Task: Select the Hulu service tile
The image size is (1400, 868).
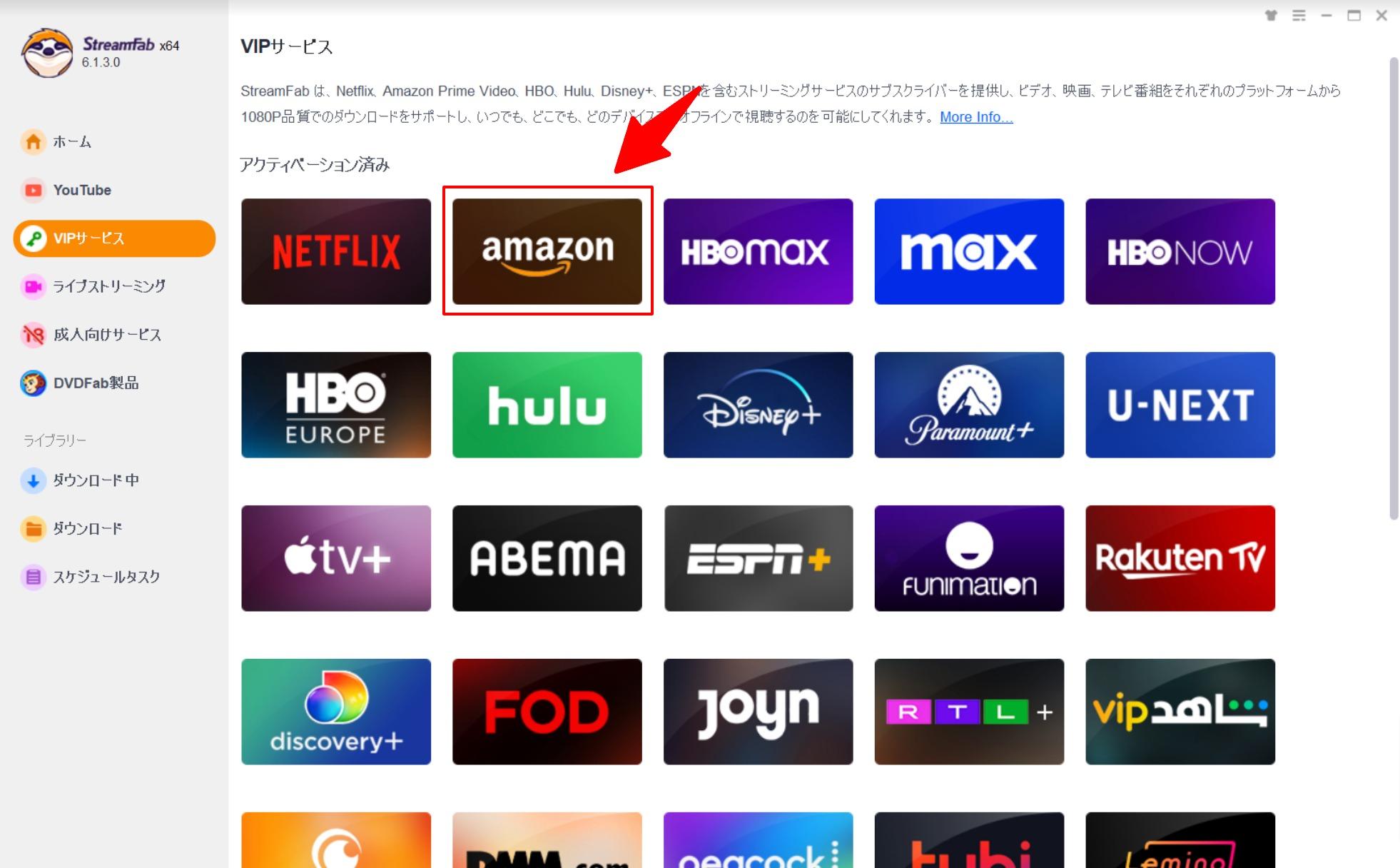Action: (547, 405)
